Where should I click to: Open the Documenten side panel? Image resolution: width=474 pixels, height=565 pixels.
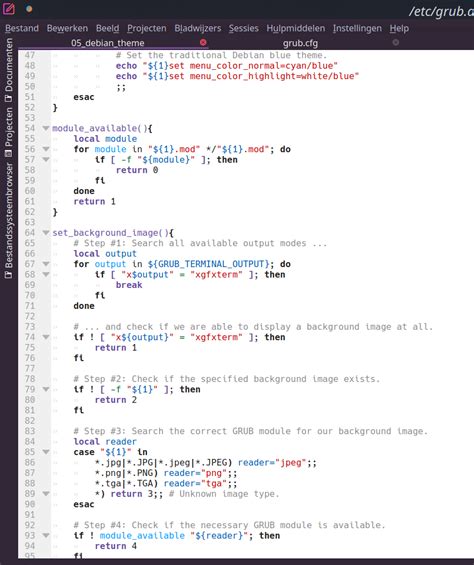coord(9,70)
